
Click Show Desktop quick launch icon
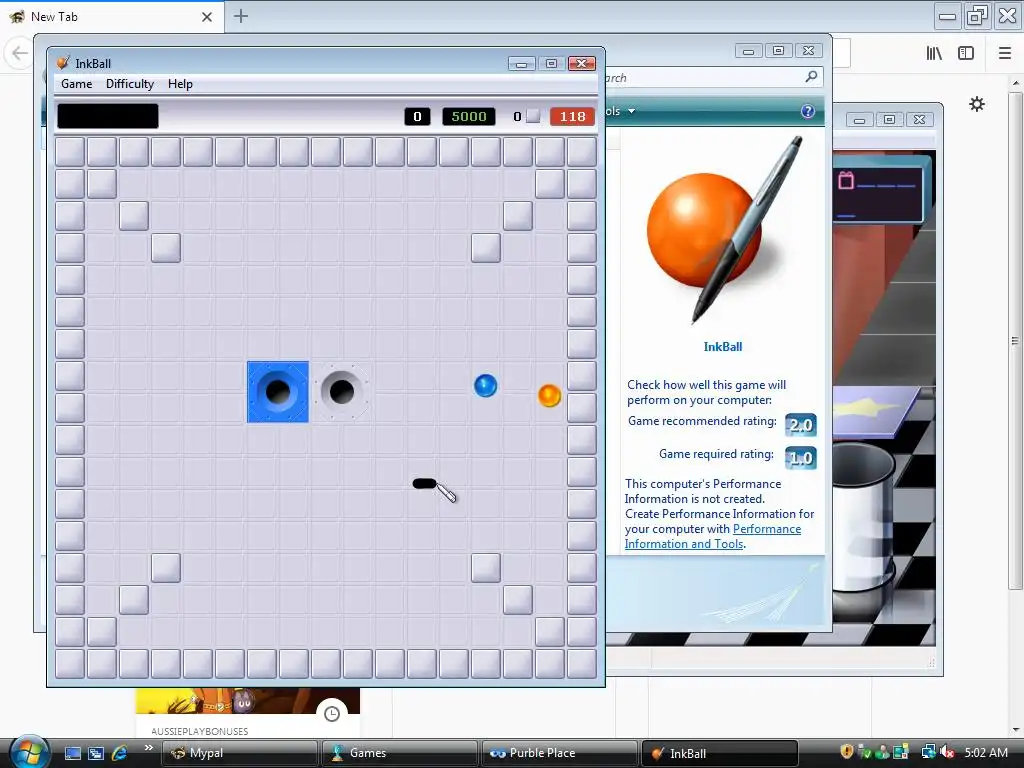72,753
